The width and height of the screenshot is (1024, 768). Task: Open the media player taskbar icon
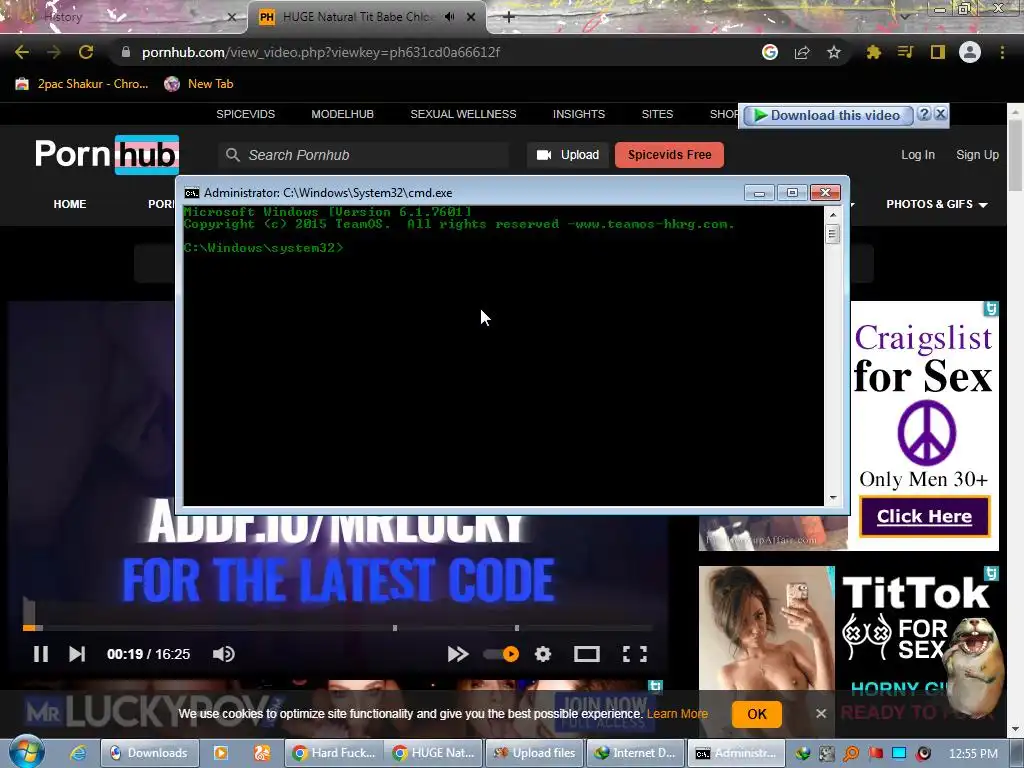pos(221,753)
